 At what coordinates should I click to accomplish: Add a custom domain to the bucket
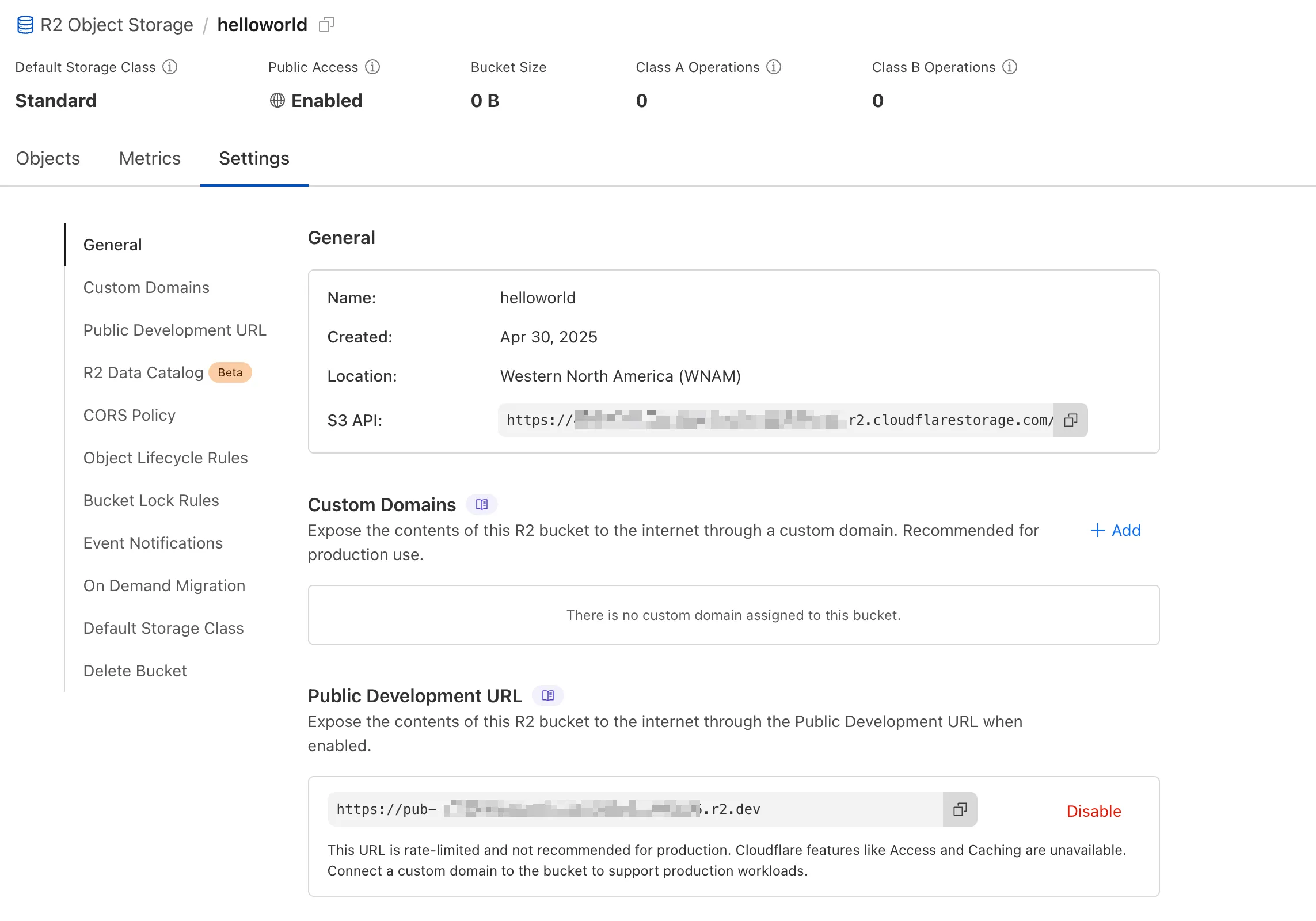pos(1116,530)
